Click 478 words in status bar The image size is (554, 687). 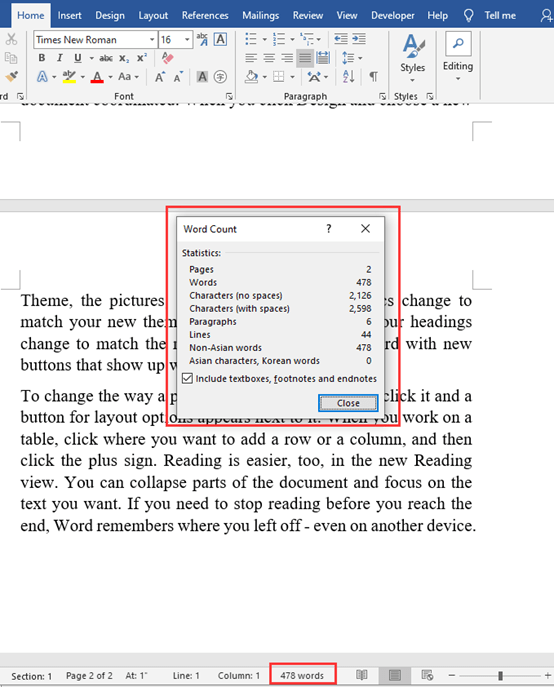pyautogui.click(x=302, y=675)
